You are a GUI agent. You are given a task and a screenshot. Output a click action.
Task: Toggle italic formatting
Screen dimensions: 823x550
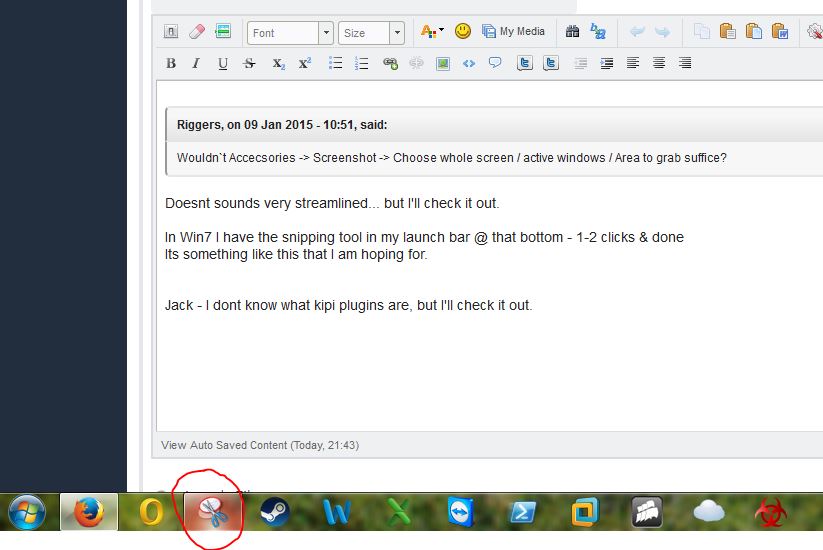click(196, 64)
